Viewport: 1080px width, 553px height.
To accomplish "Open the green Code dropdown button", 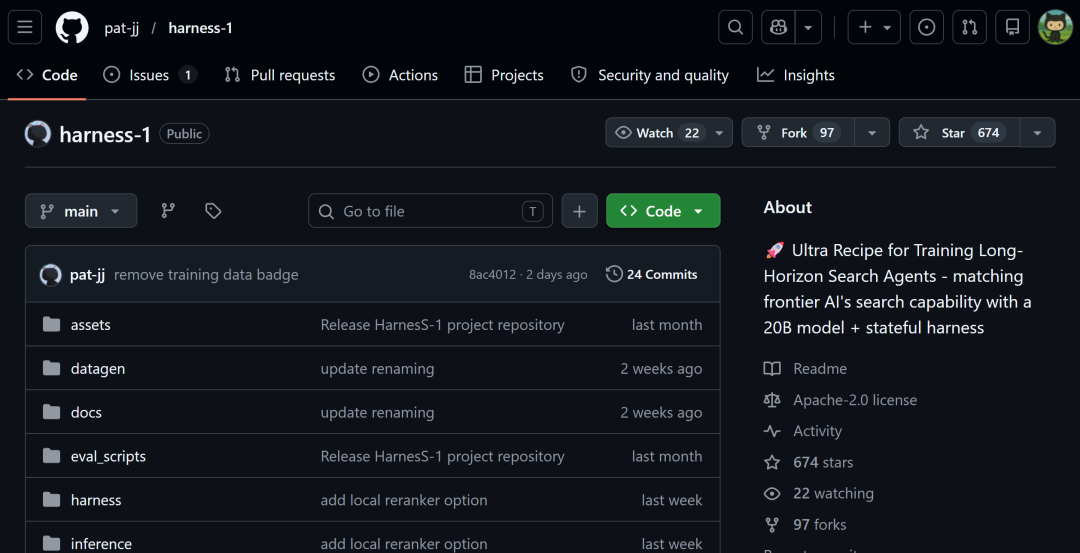I will [x=663, y=211].
